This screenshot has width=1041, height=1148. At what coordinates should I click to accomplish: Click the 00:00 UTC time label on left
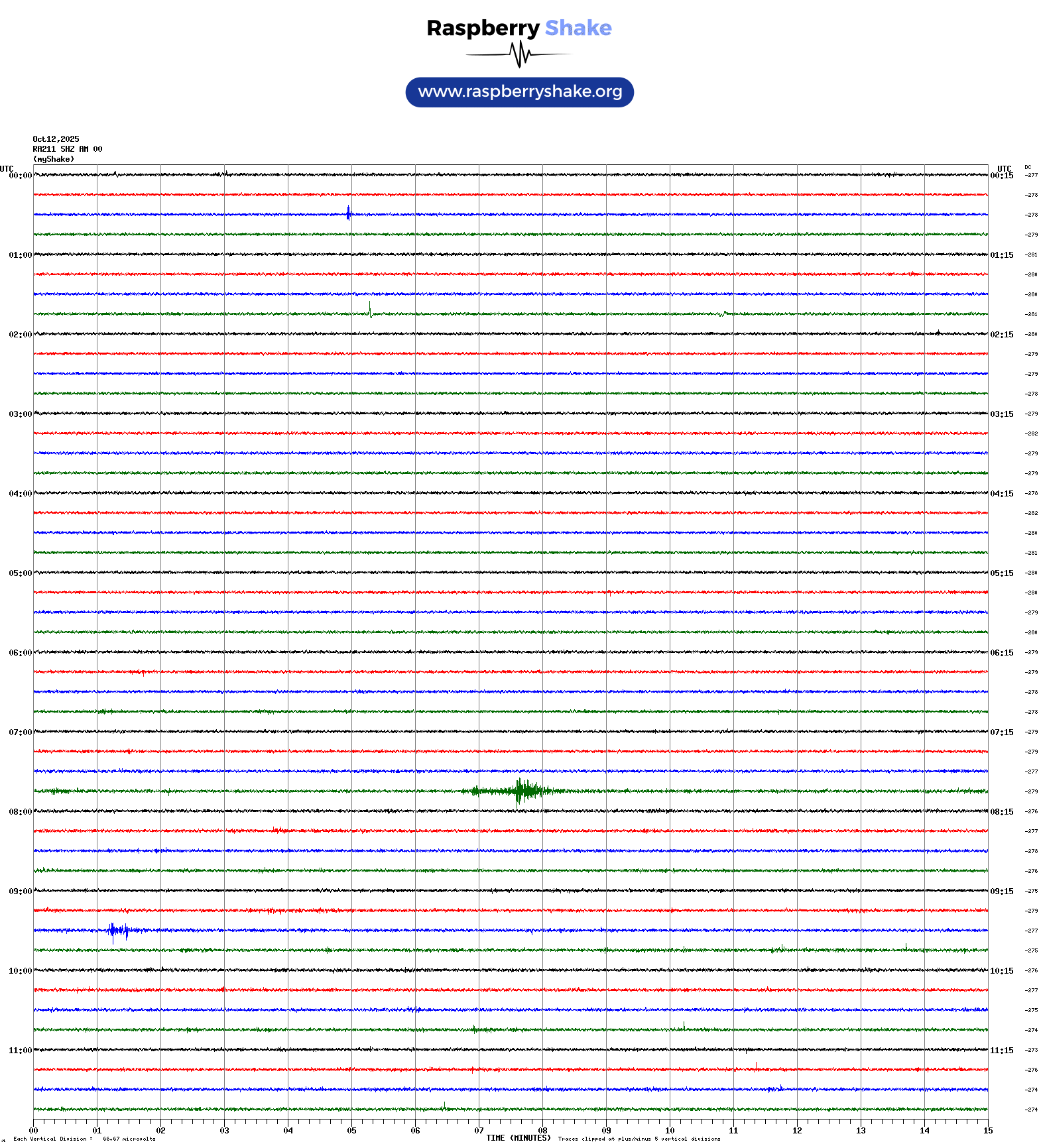click(x=20, y=176)
